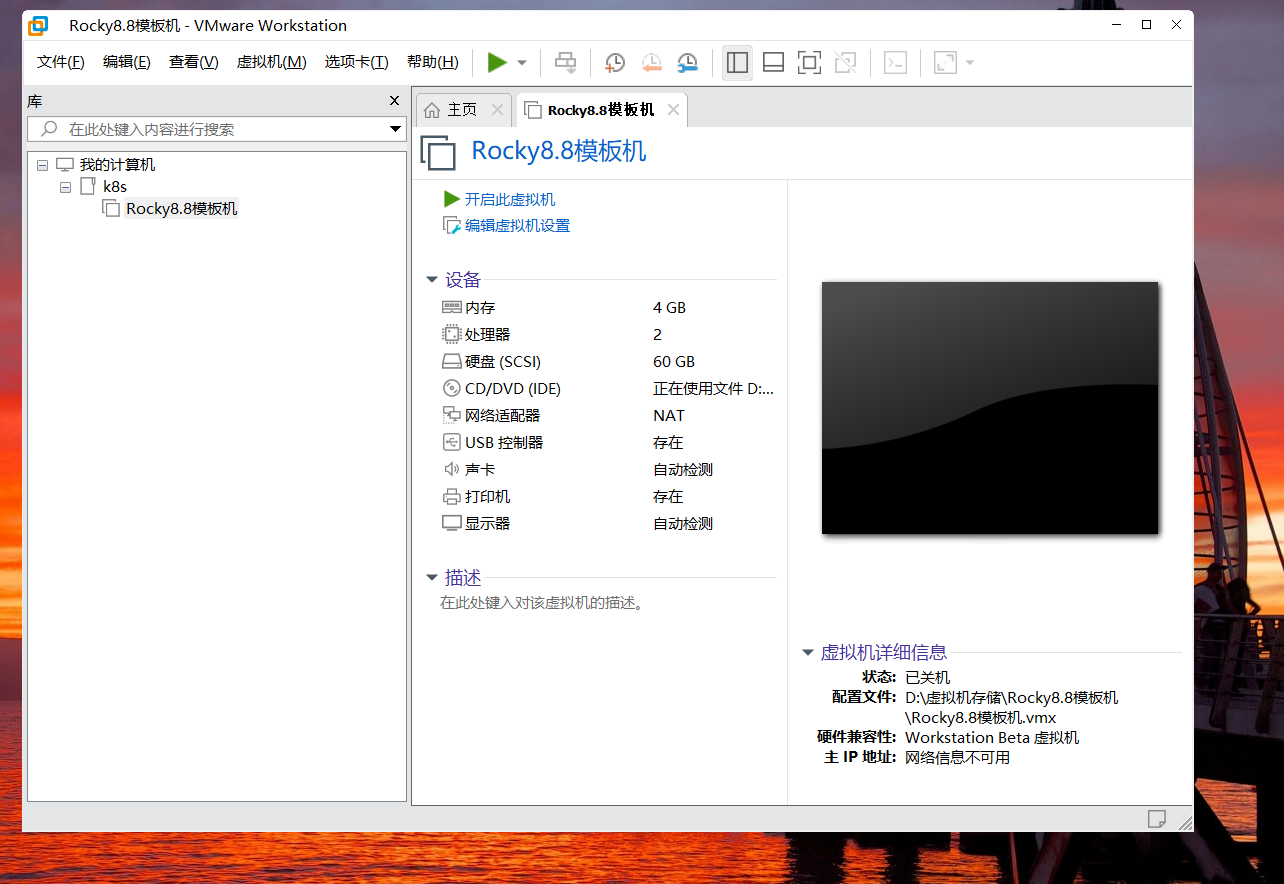
Task: Open the library search filter dropdown
Action: (x=395, y=129)
